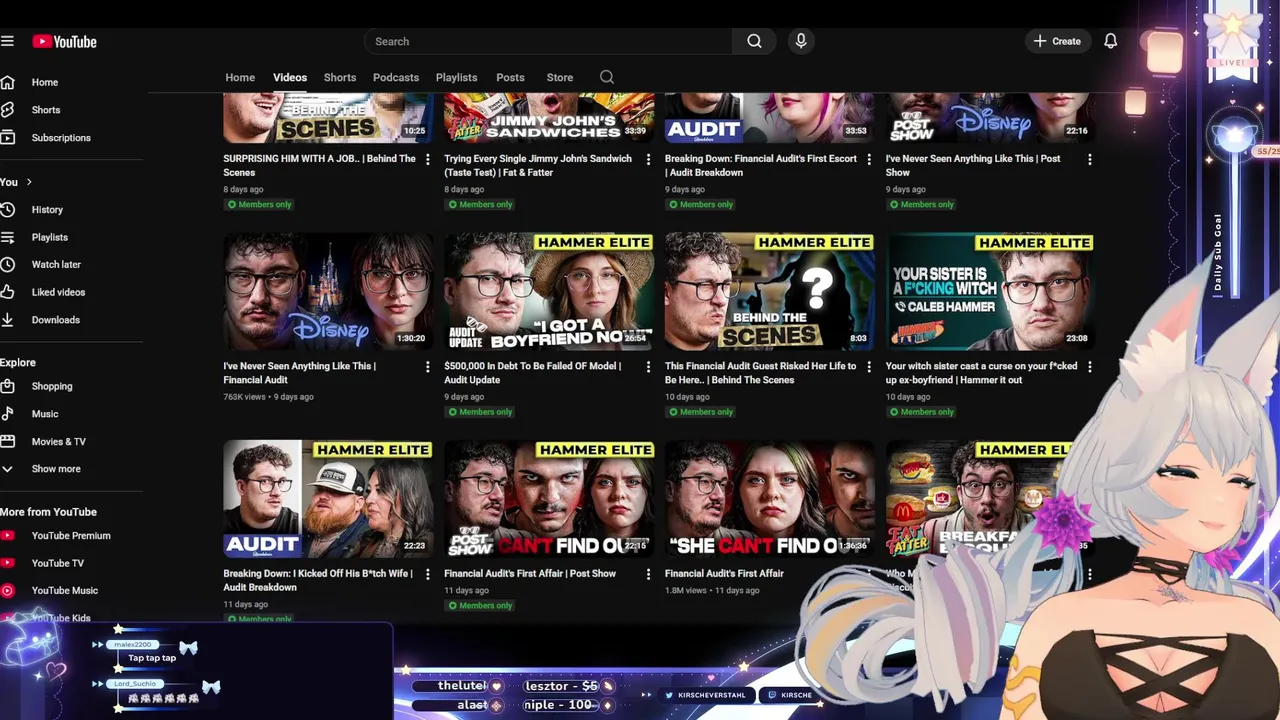Image resolution: width=1280 pixels, height=720 pixels.
Task: Click the Create button
Action: pos(1057,41)
